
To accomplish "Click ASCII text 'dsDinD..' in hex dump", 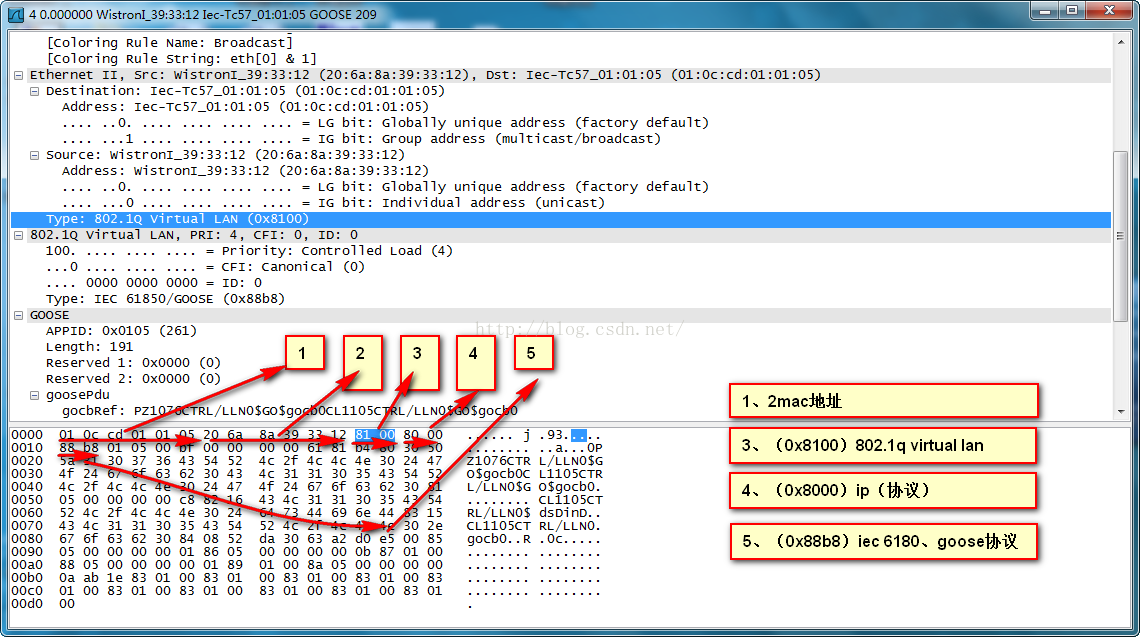I will [571, 513].
